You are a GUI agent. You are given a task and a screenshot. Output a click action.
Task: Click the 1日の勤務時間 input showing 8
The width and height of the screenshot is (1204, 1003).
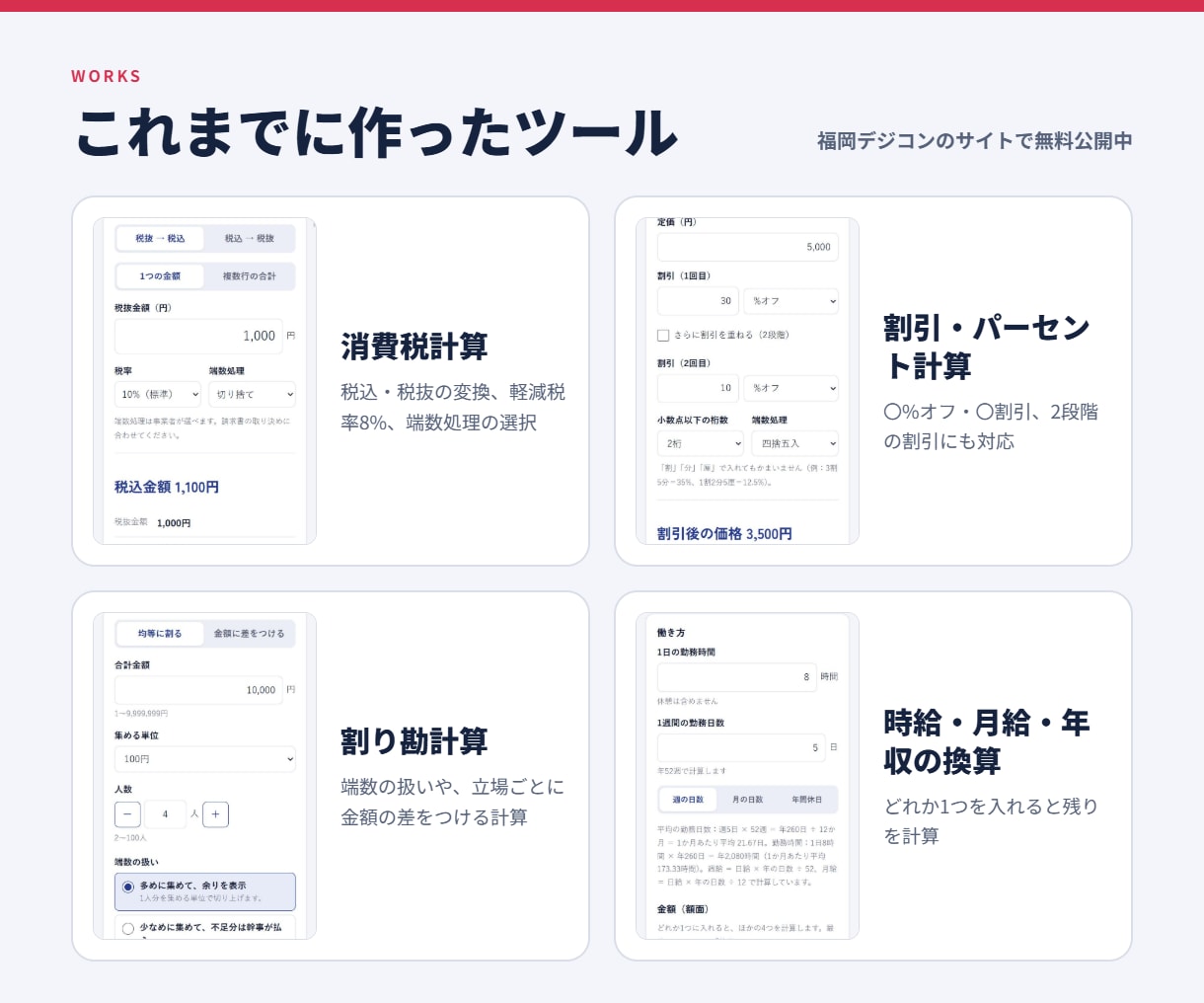[x=736, y=677]
